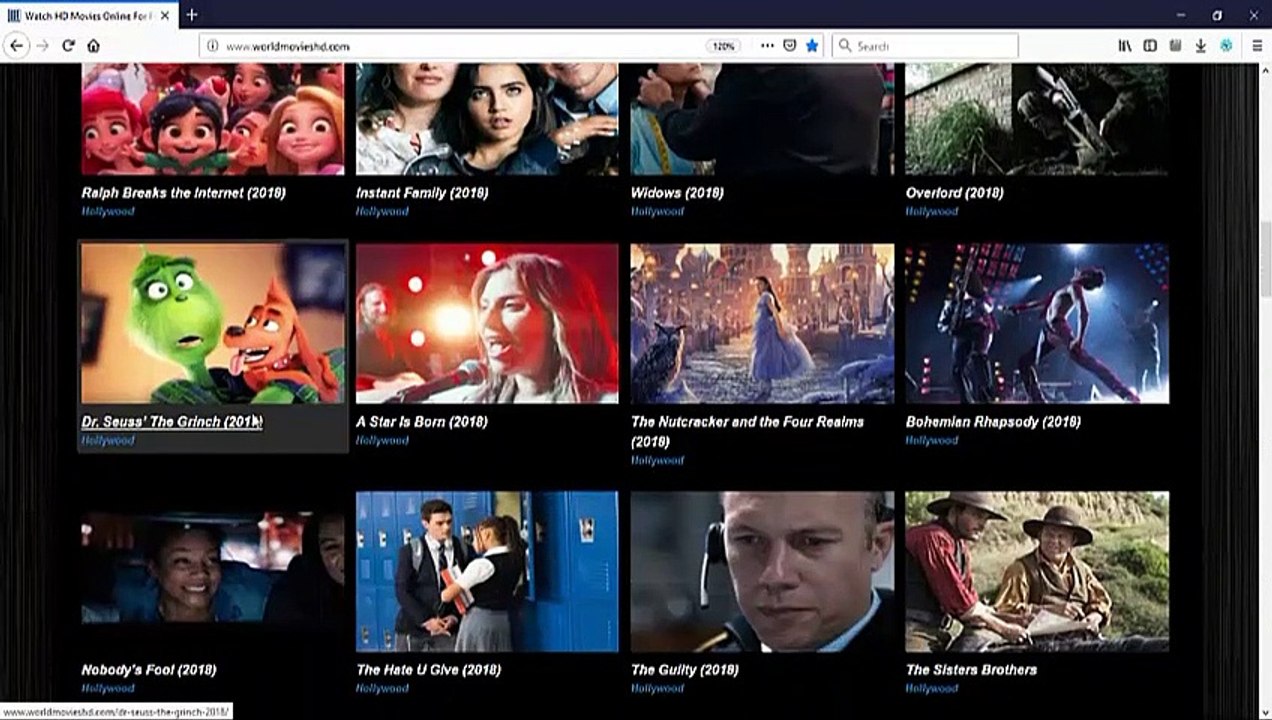This screenshot has width=1272, height=720.
Task: Open The Grinch poster thumbnail
Action: [x=213, y=324]
